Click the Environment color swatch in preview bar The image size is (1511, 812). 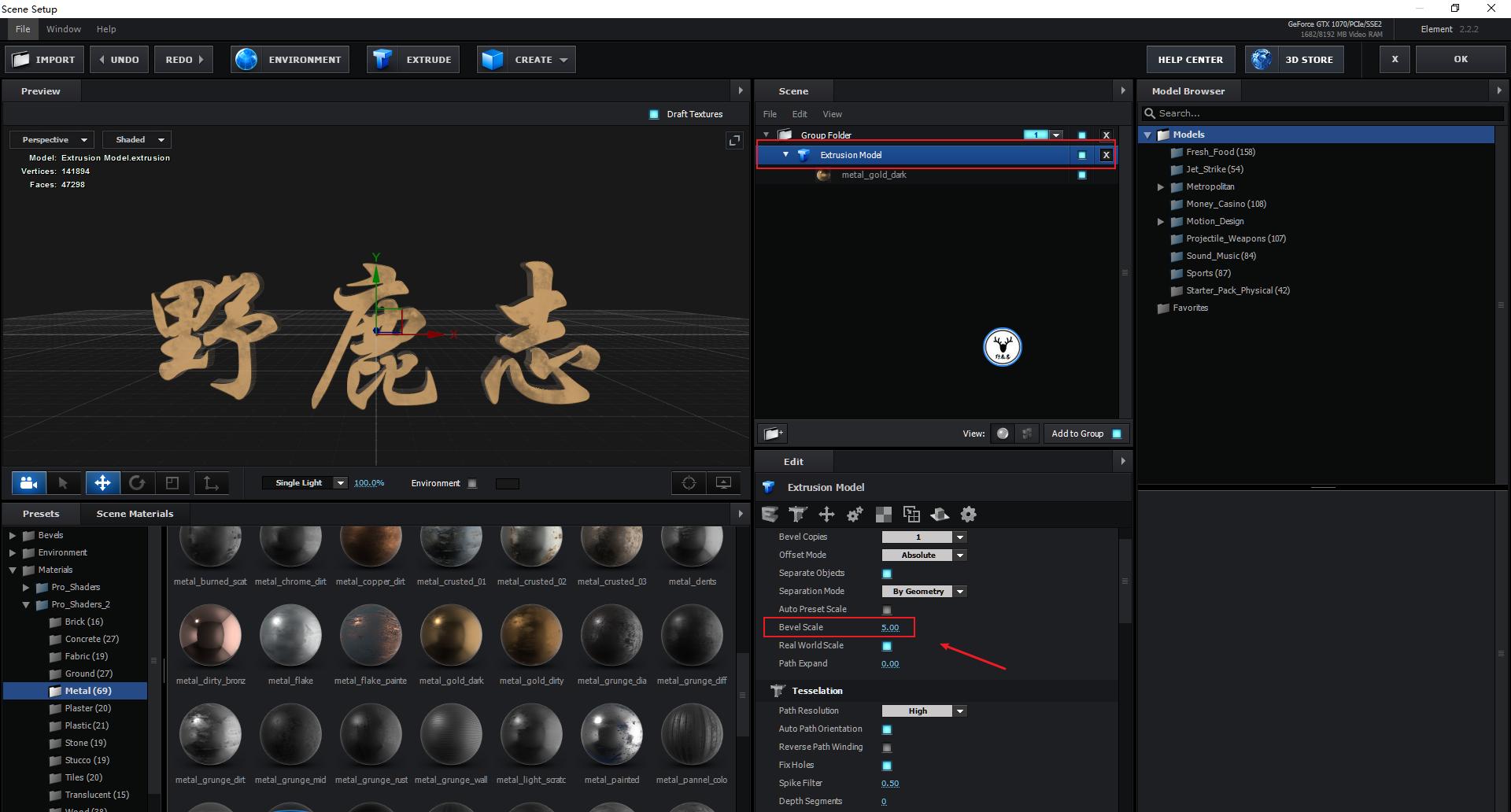(x=507, y=484)
